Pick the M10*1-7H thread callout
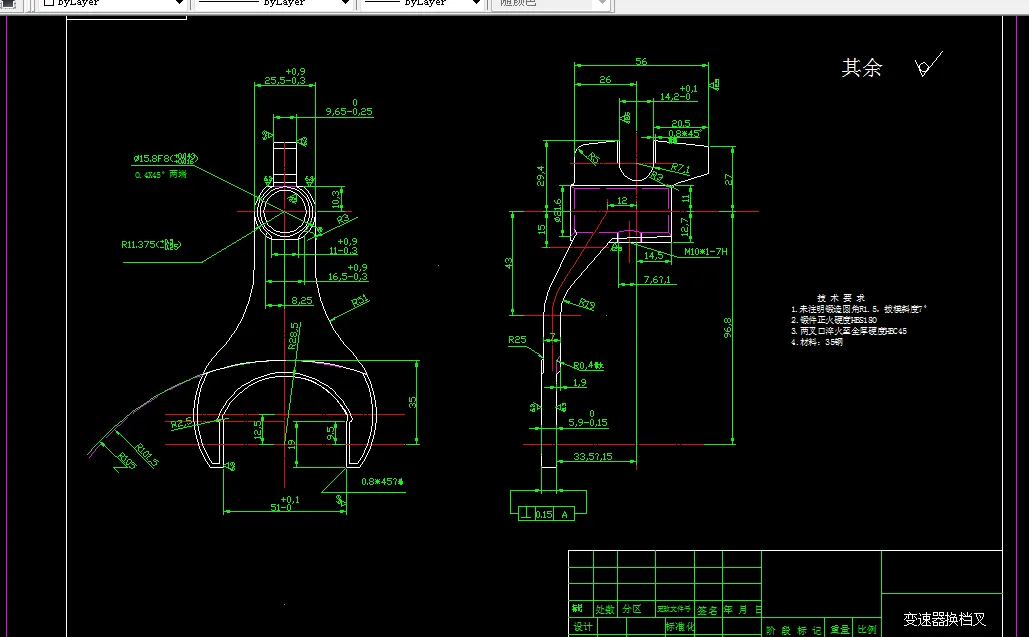The image size is (1029, 637). tap(705, 252)
